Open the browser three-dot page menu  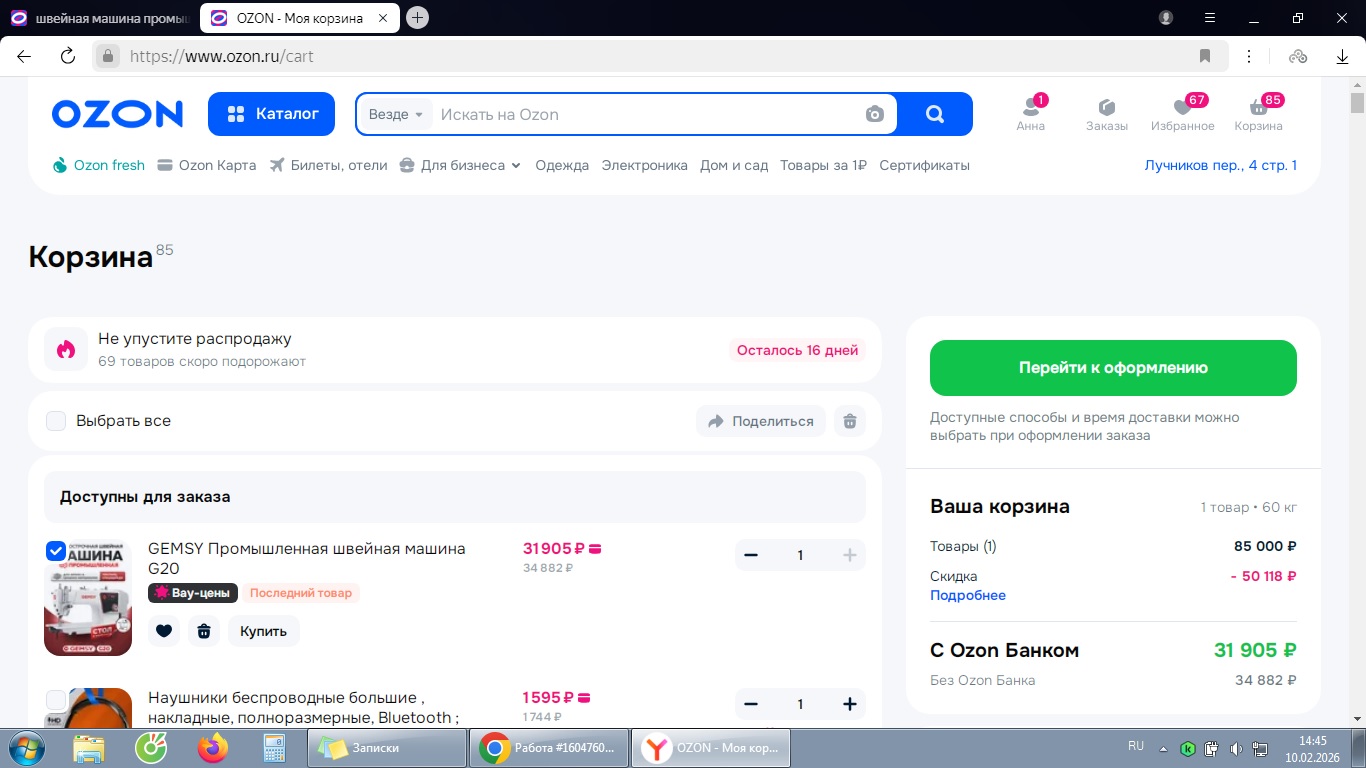1248,56
